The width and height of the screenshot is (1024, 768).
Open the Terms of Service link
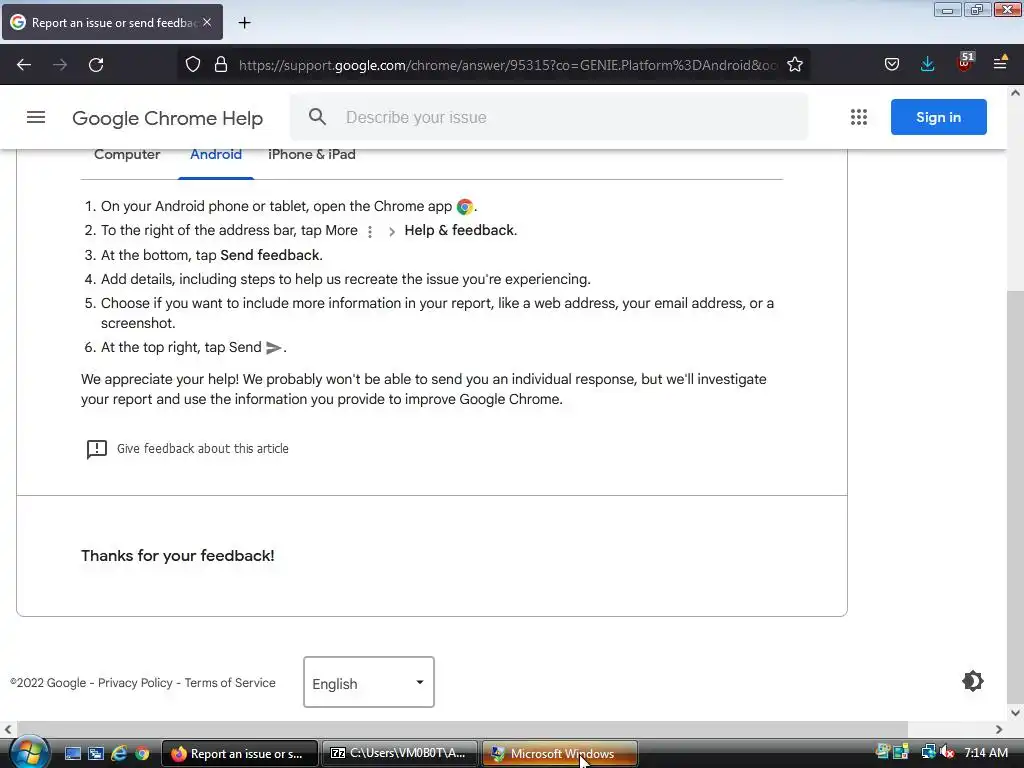(230, 682)
